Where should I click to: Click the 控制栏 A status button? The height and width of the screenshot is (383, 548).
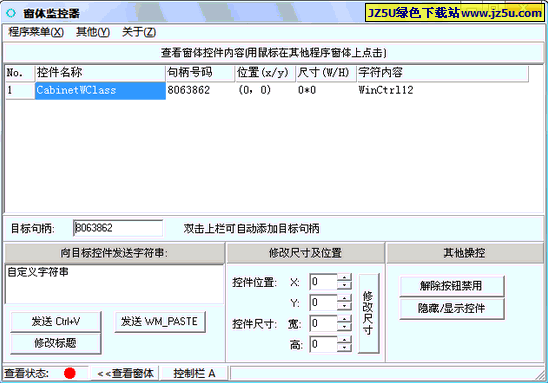pos(194,373)
